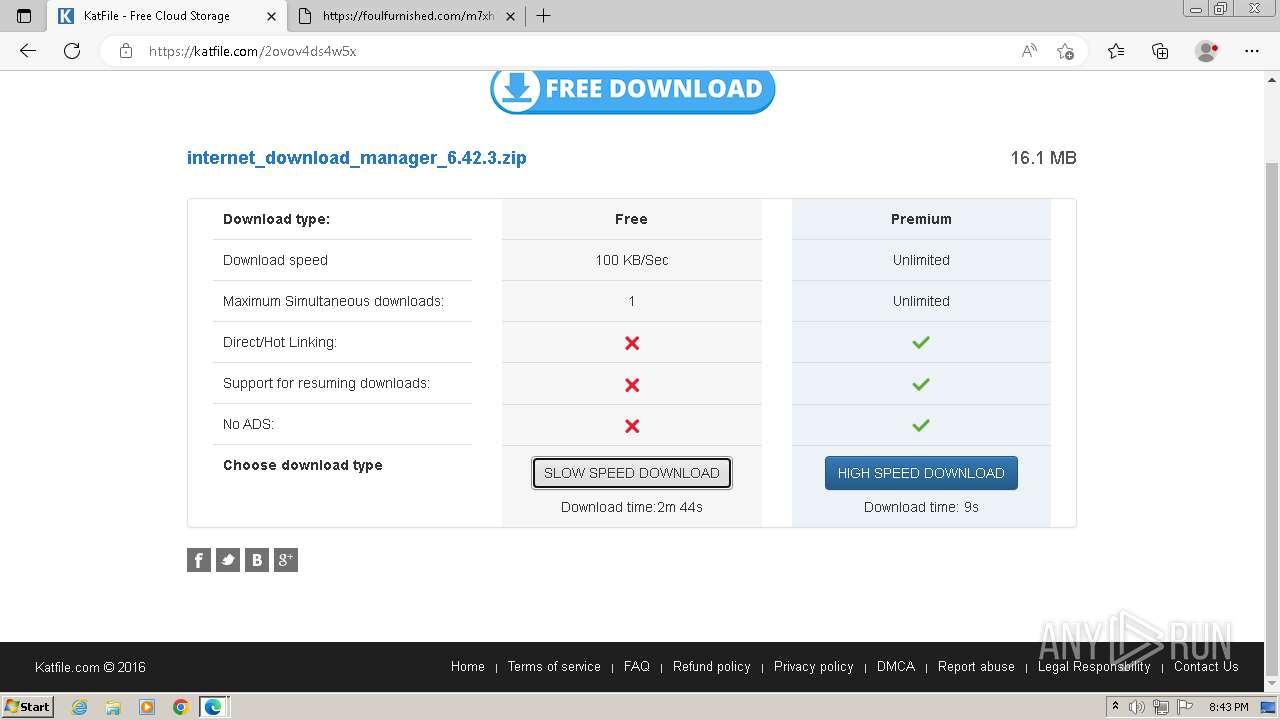Share the file on Google Plus

click(x=286, y=560)
